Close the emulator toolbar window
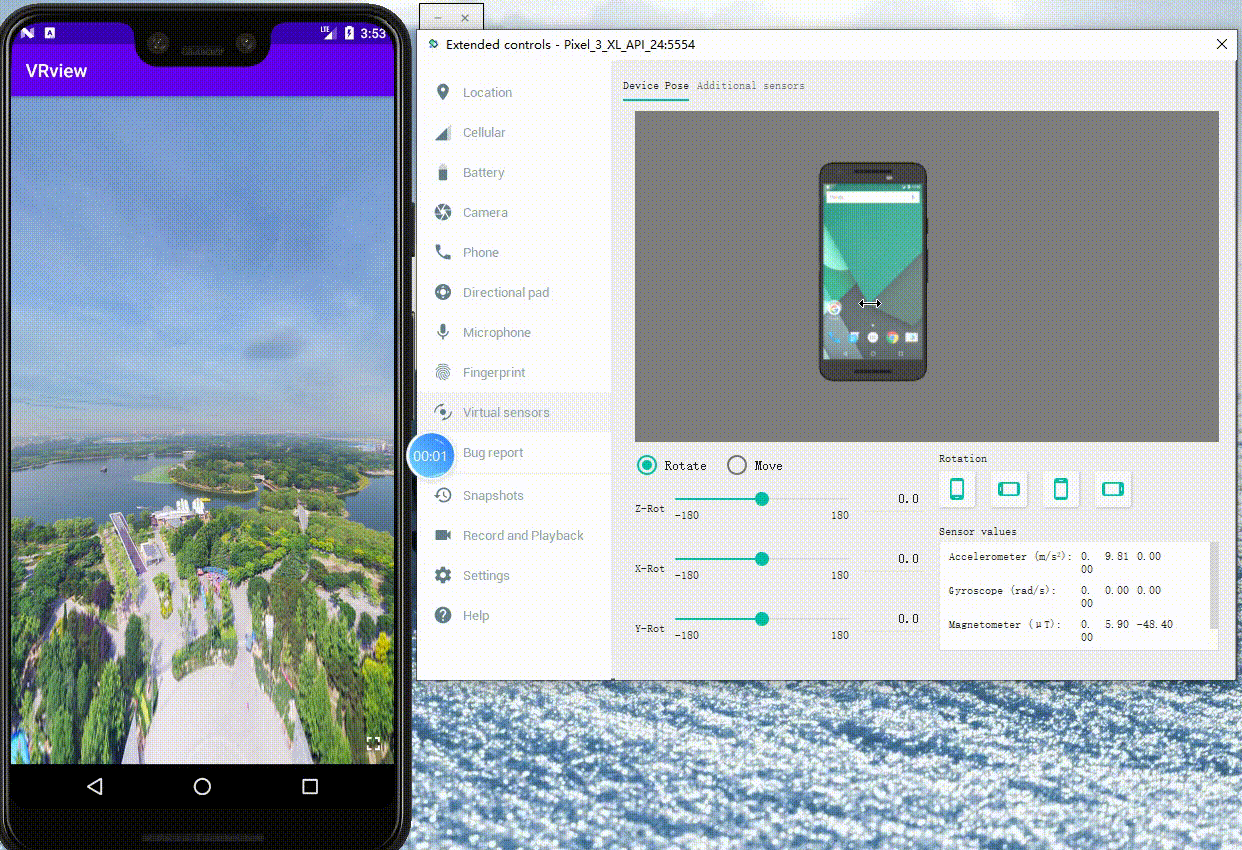This screenshot has width=1242, height=850. click(465, 18)
